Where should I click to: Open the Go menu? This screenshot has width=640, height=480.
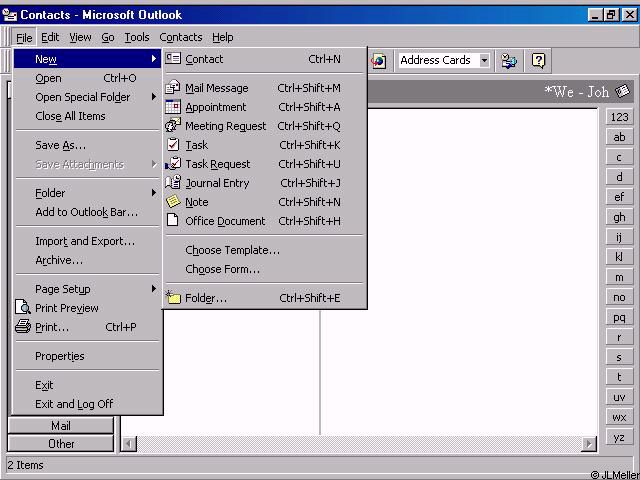(108, 38)
